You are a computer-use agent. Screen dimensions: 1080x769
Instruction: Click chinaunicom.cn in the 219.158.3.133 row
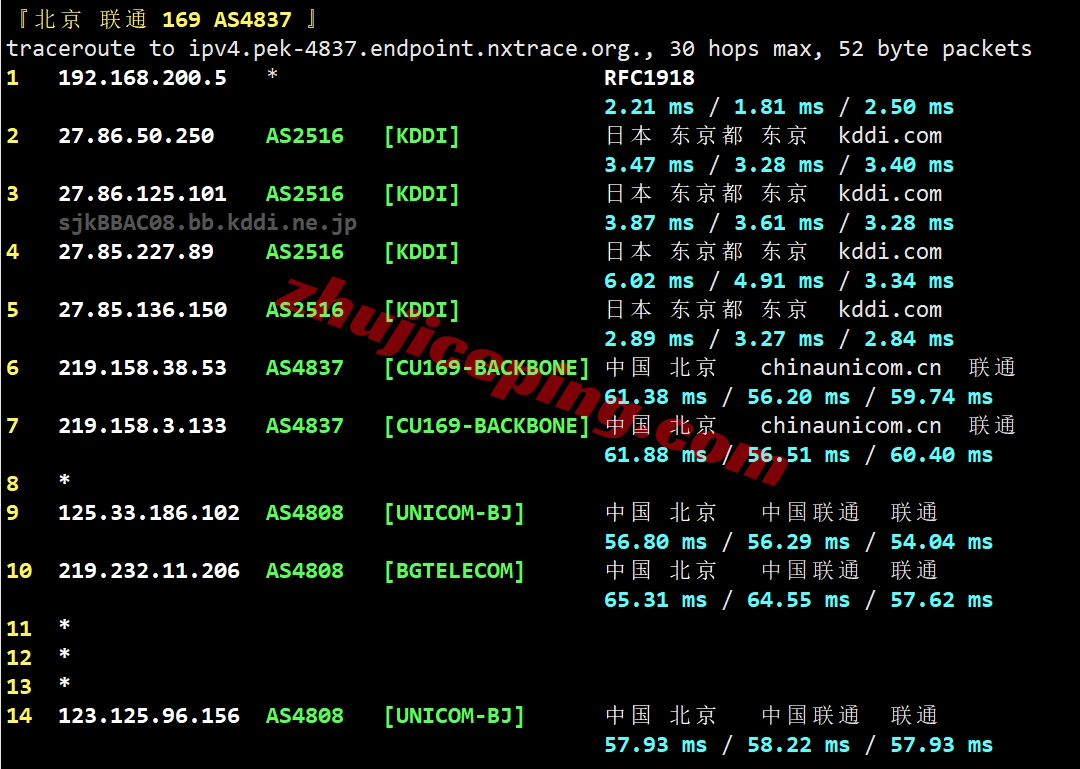coord(851,425)
